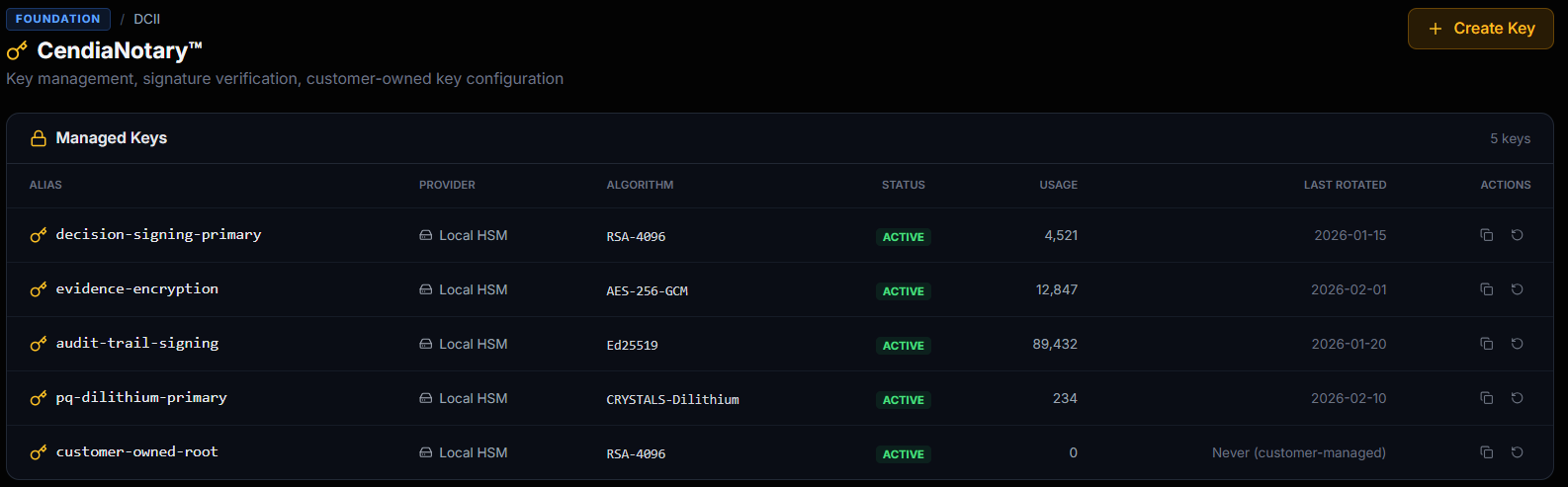1568x487 pixels.
Task: Sort by the Last Rotated column header
Action: coord(1345,185)
